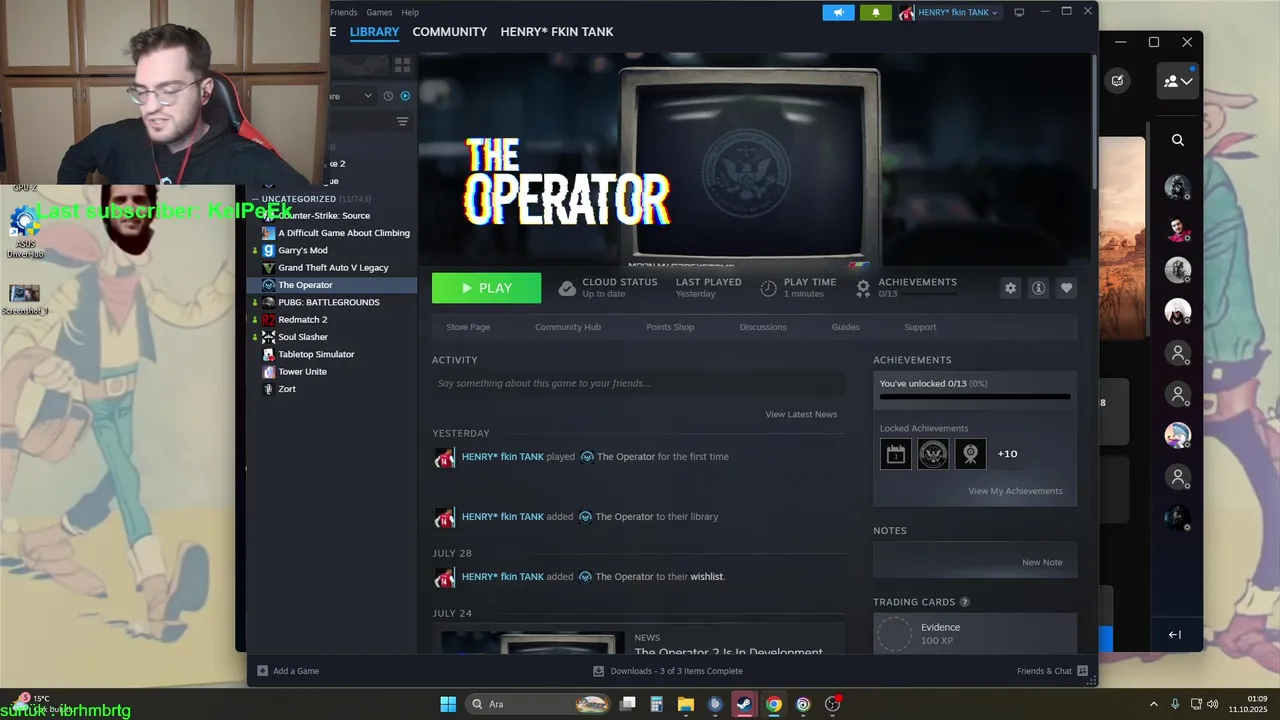Image resolution: width=1280 pixels, height=720 pixels.
Task: Add The Operator to favorites heart
Action: click(1066, 288)
